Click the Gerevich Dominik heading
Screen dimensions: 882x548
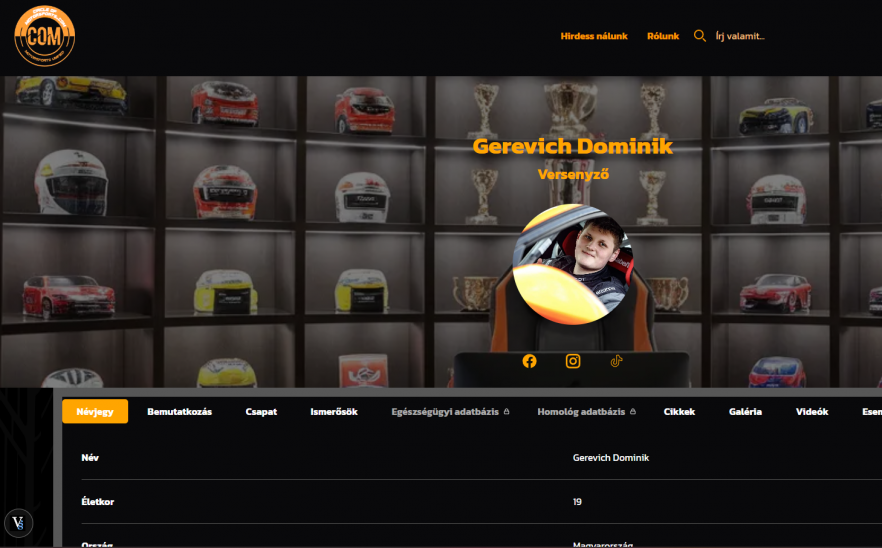click(x=573, y=146)
